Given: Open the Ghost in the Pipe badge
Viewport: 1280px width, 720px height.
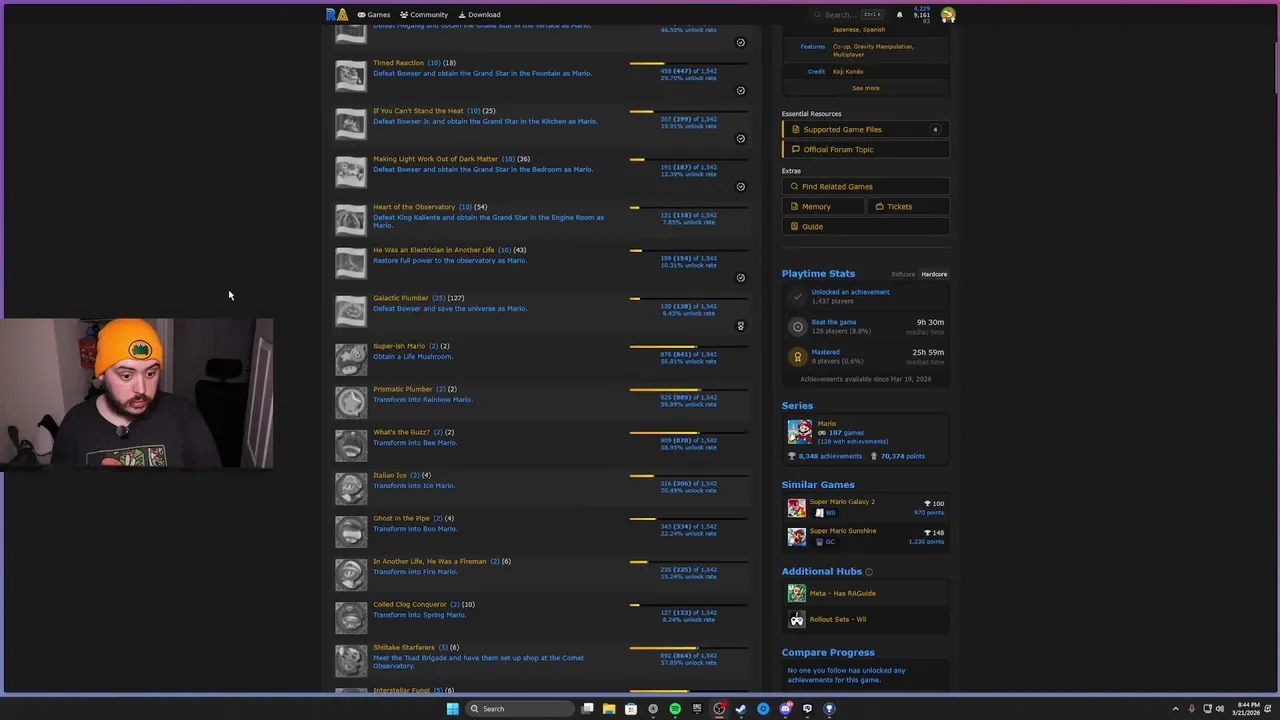Looking at the screenshot, I should pos(350,531).
